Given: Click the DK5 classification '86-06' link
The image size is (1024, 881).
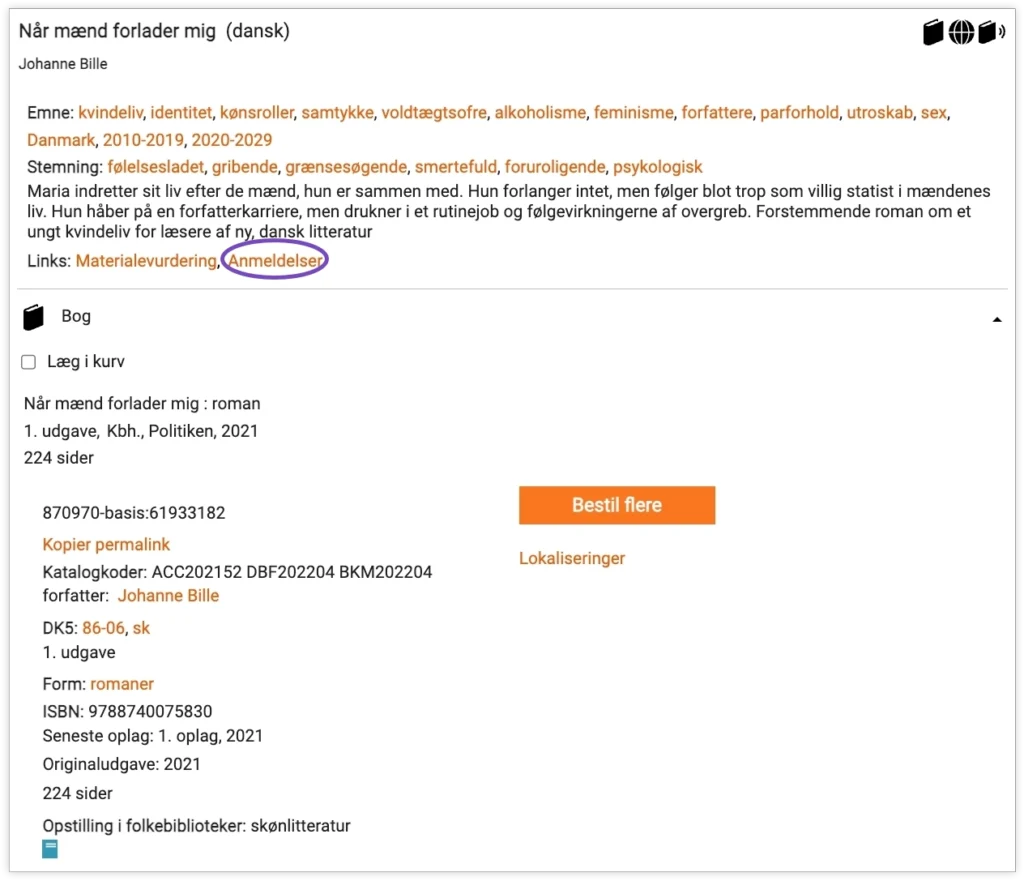Looking at the screenshot, I should click(103, 628).
